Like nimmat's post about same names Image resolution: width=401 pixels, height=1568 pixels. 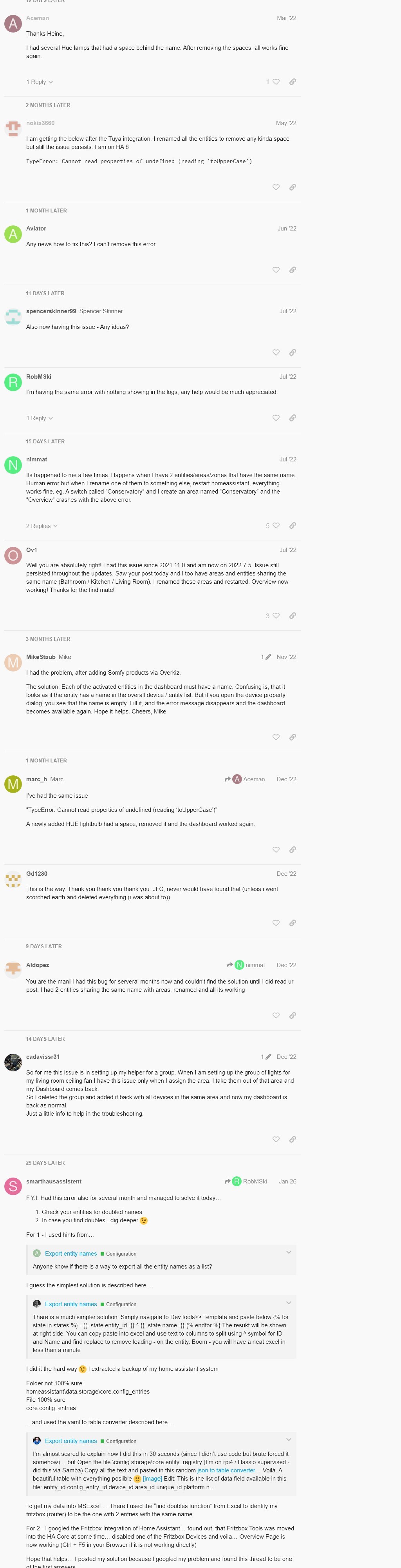click(276, 526)
